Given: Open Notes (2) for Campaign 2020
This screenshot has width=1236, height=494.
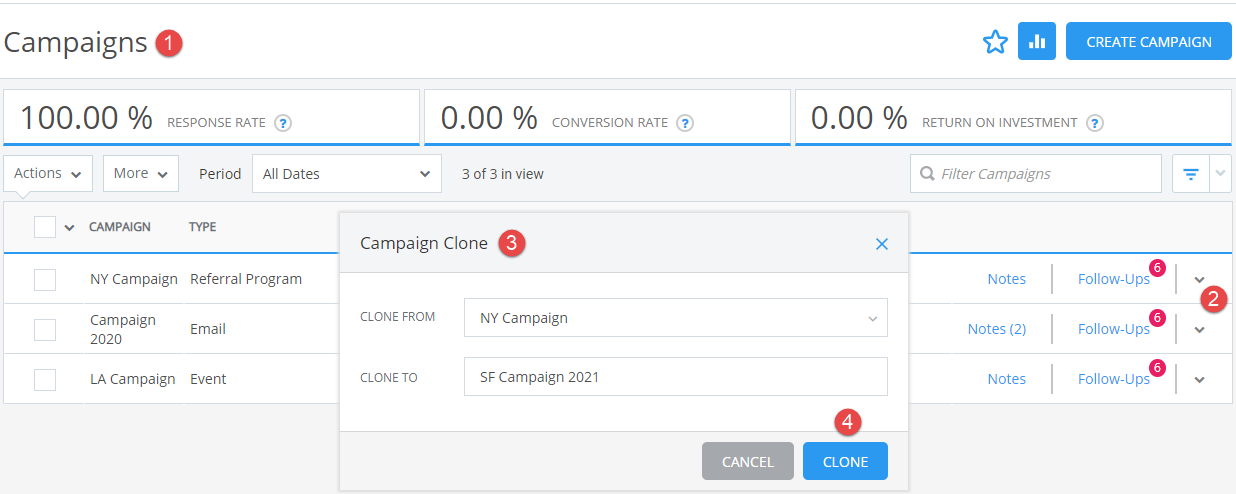Looking at the screenshot, I should point(997,329).
